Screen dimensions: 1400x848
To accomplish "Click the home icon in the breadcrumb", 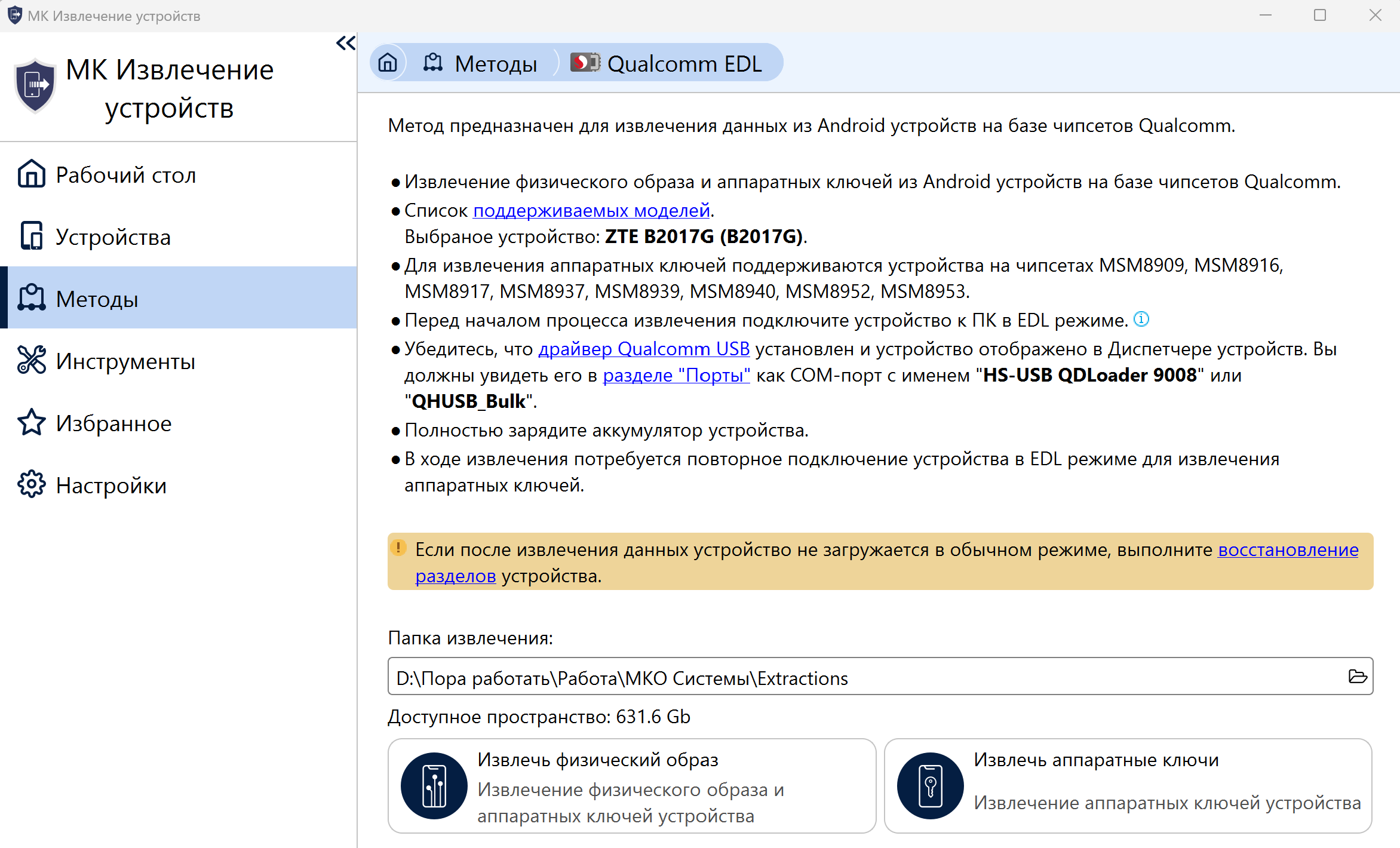I will 388,63.
